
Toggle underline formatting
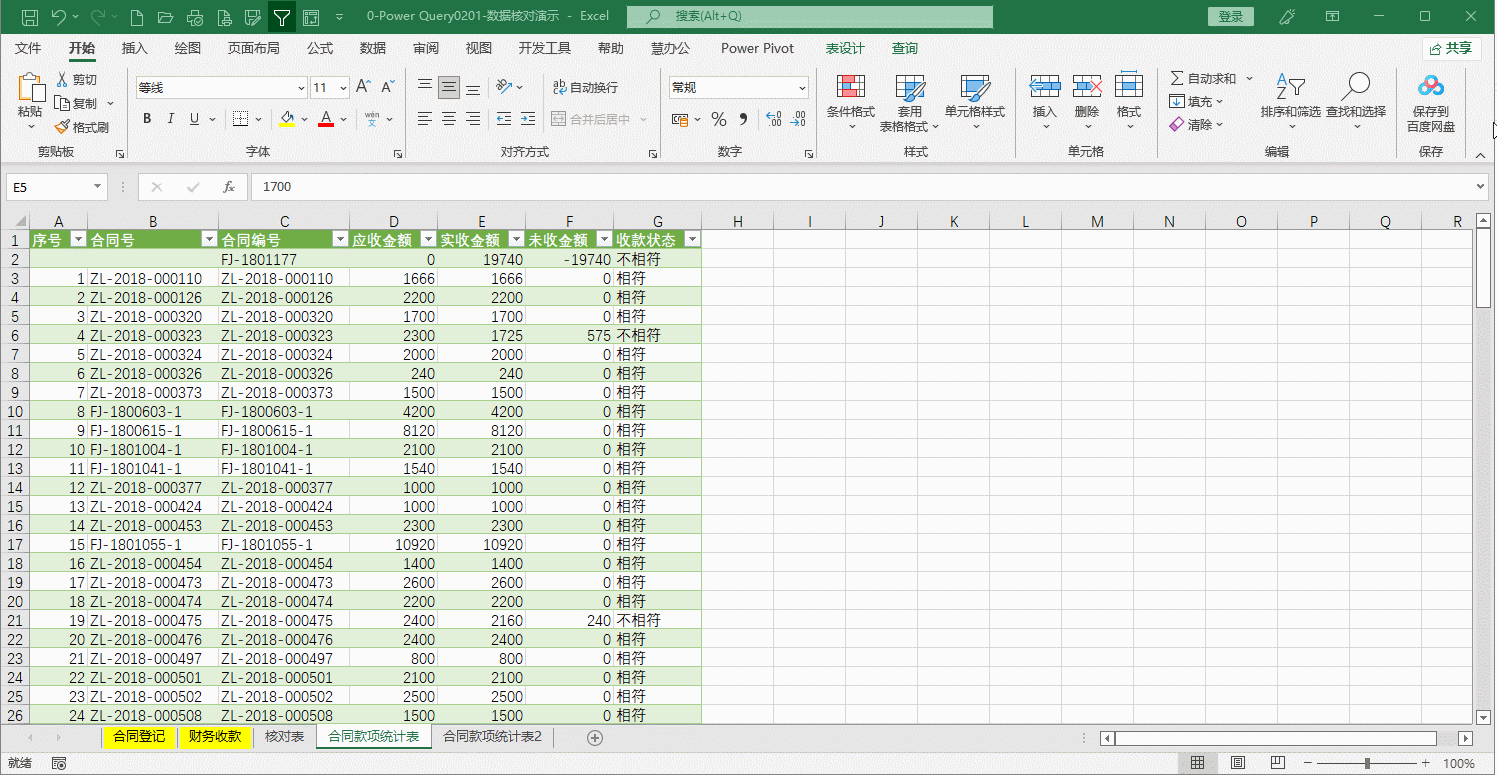pos(194,119)
